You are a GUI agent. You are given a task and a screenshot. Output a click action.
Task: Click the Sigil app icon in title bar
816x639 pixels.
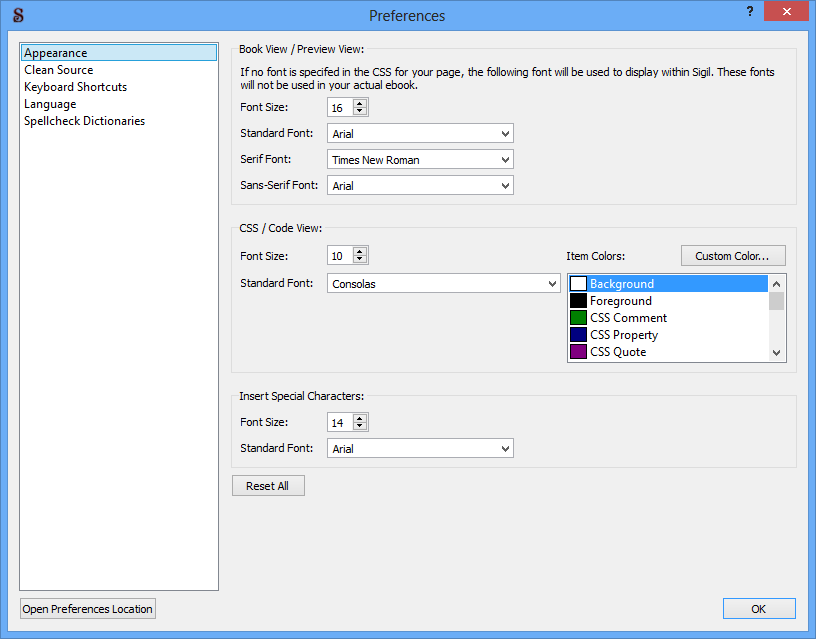pyautogui.click(x=17, y=15)
